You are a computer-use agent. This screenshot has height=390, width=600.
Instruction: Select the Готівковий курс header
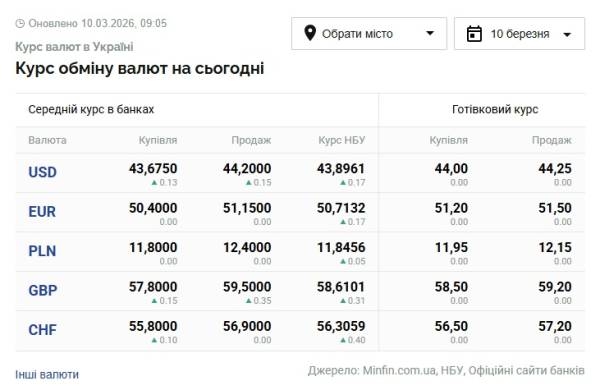[495, 109]
